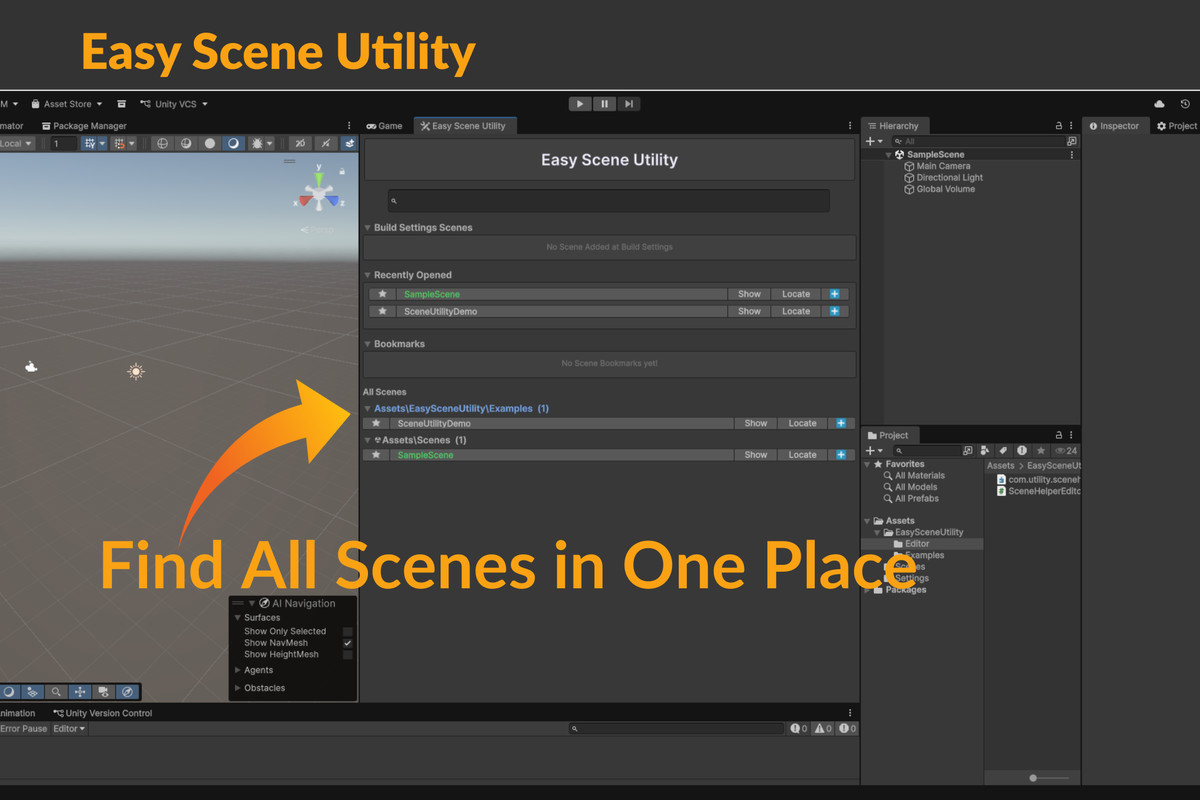The width and height of the screenshot is (1200, 800).
Task: Click the Step frame icon in the toolbar
Action: [x=629, y=103]
